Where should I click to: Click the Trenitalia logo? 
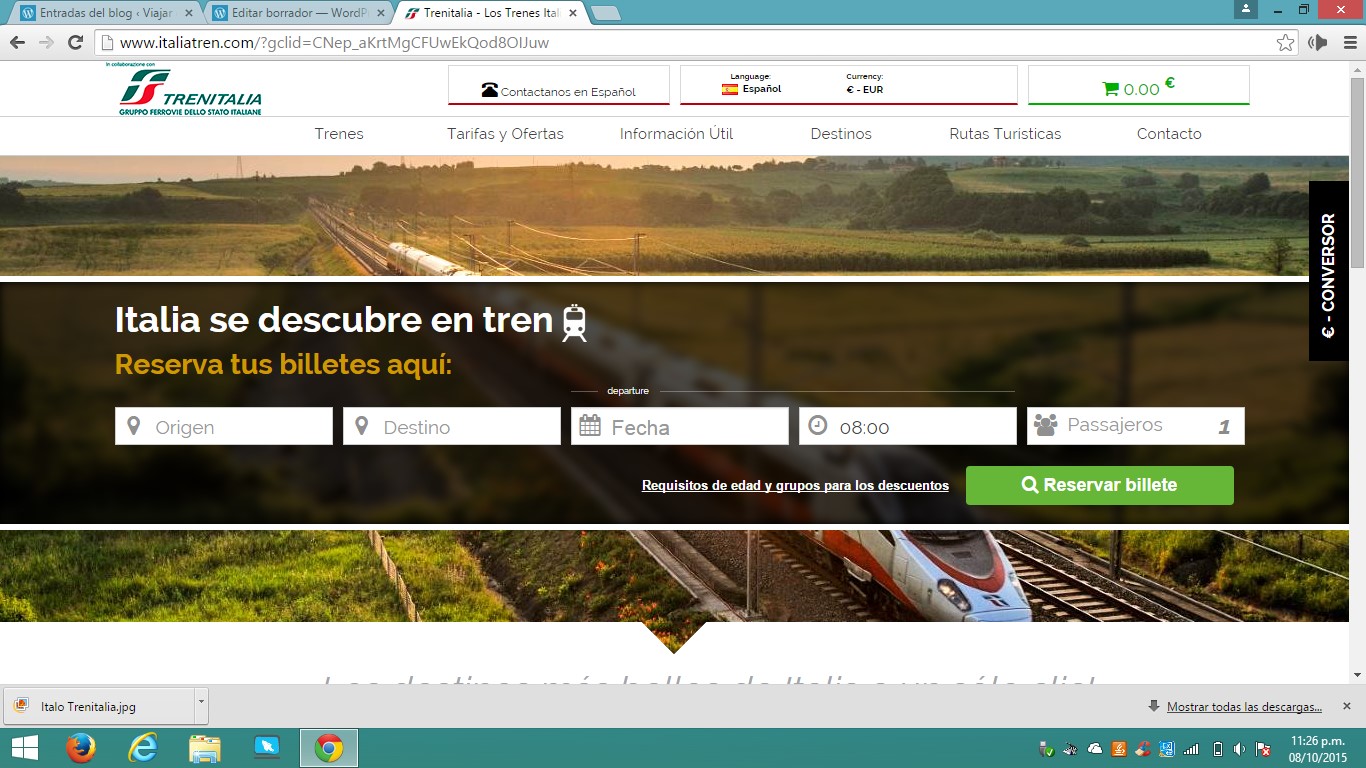(x=190, y=91)
